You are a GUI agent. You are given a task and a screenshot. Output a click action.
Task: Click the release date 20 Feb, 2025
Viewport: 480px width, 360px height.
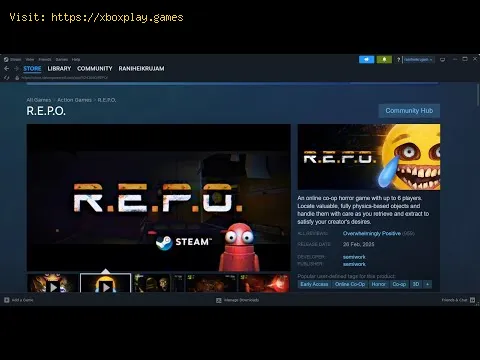(359, 244)
